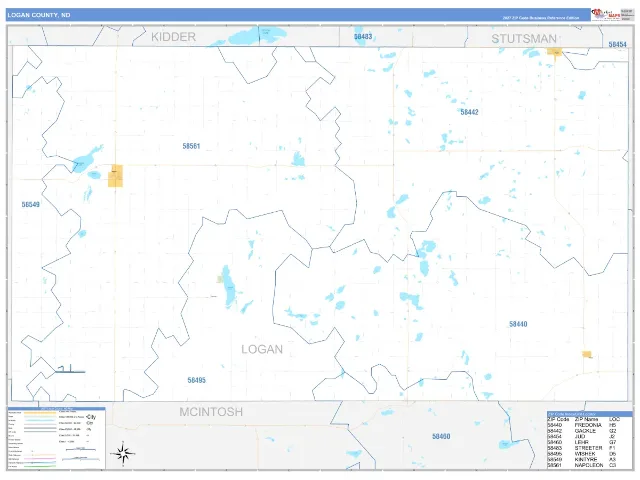Image resolution: width=640 pixels, height=480 pixels.
Task: Click the MCINTOSH county label
Action: pyautogui.click(x=211, y=412)
